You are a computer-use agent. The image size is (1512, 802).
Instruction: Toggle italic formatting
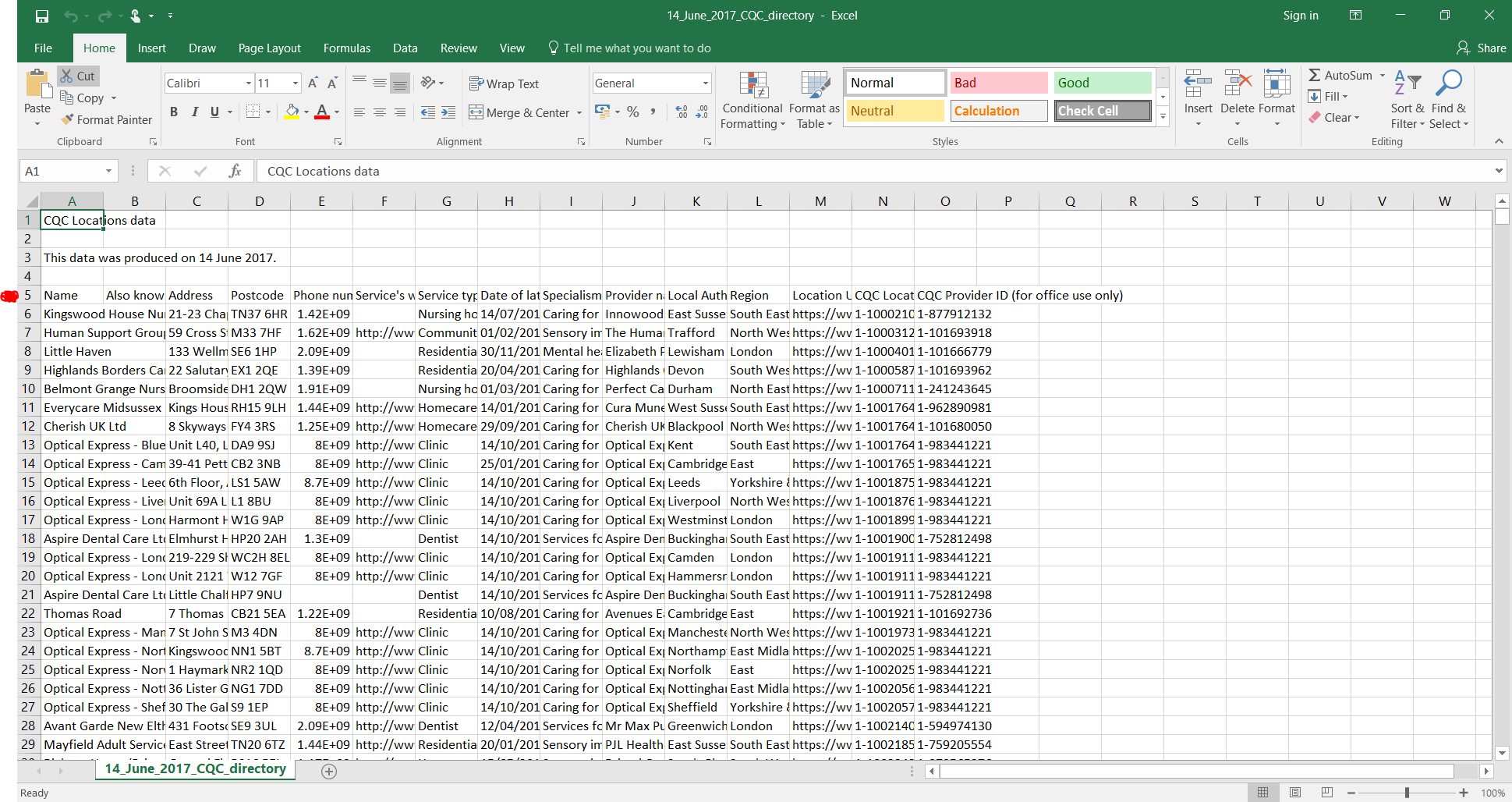click(x=194, y=112)
